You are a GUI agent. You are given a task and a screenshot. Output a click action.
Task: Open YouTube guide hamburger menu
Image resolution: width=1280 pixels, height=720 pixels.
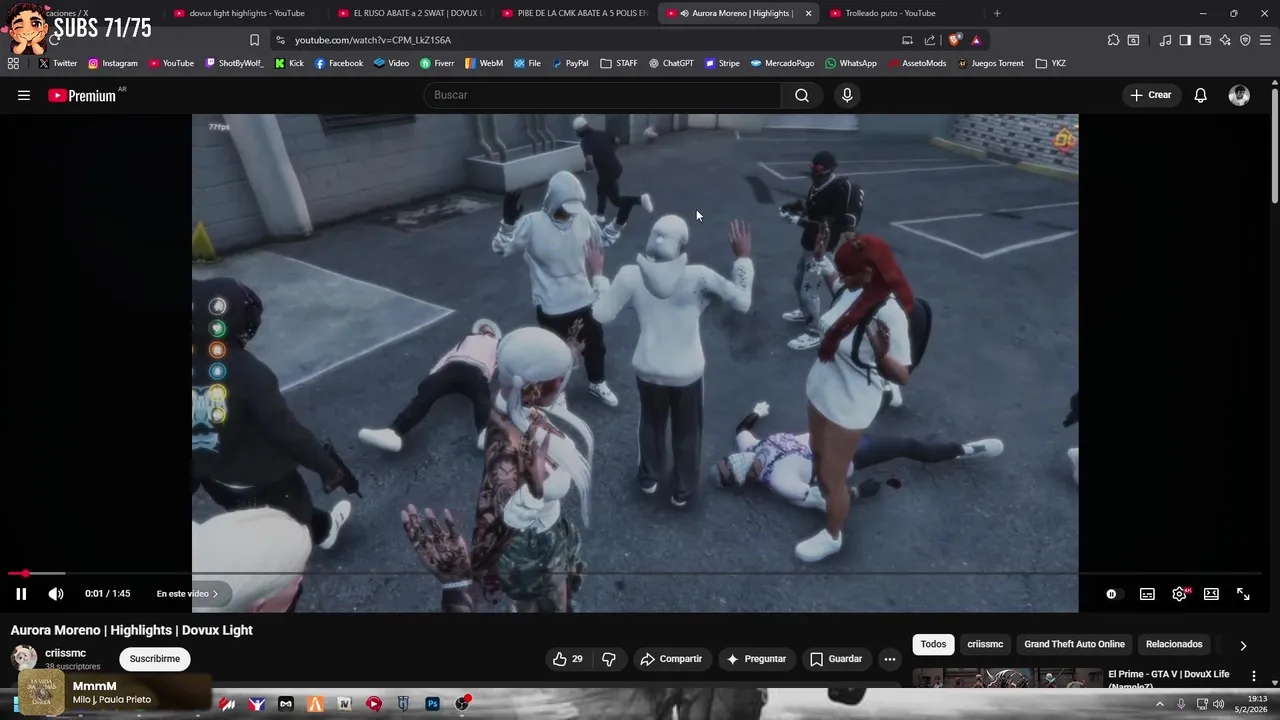click(24, 95)
